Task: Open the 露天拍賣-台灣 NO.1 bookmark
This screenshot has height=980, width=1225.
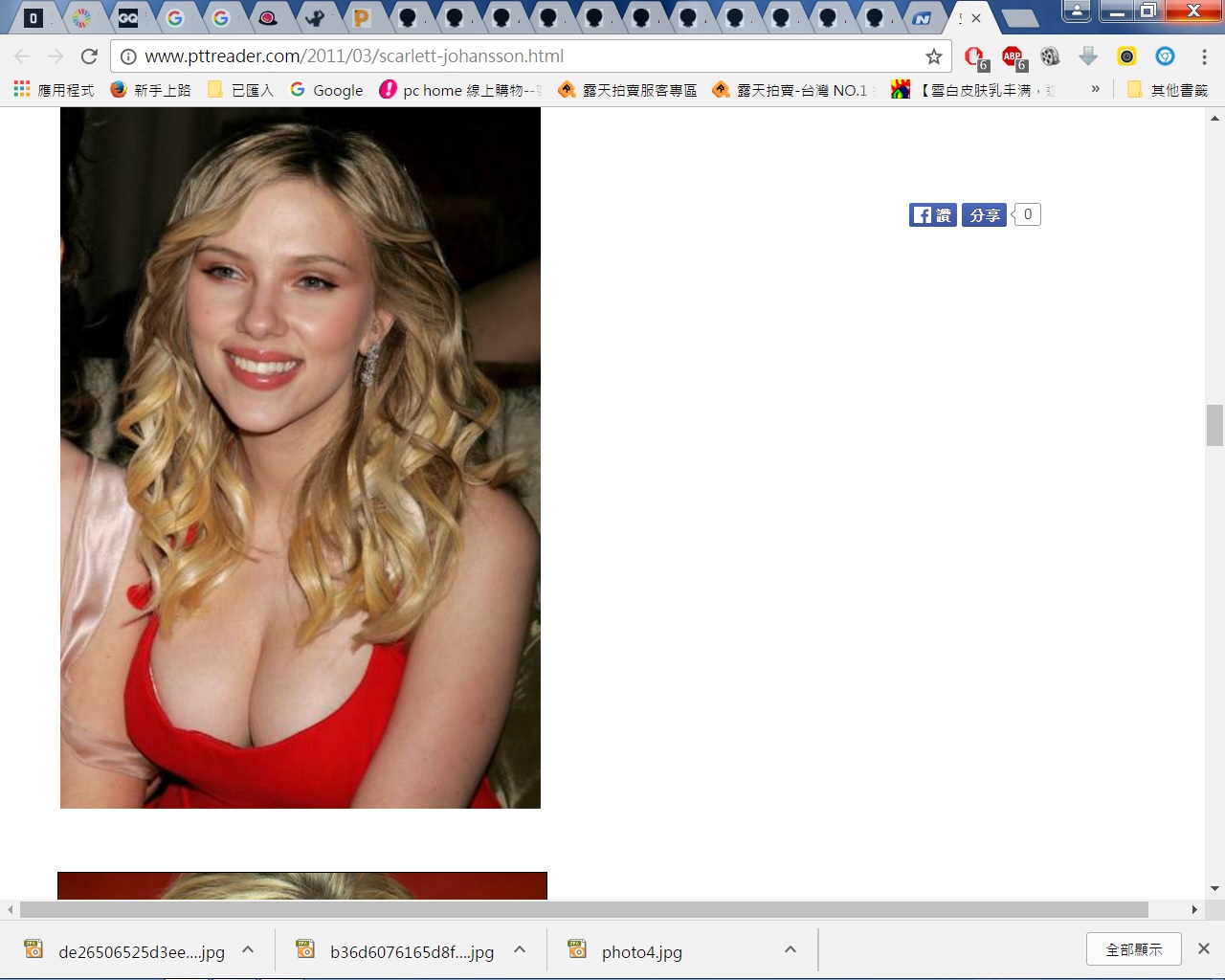Action: point(794,90)
